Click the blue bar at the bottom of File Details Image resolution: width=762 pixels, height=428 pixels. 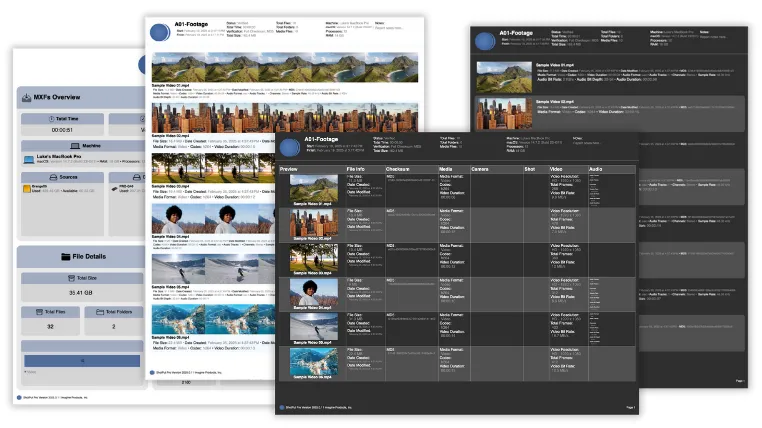point(82,361)
